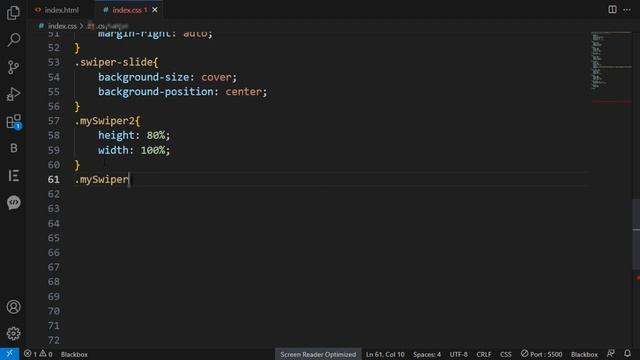Click 'width: 100%' value on line 59
Image resolution: width=640 pixels, height=360 pixels.
153,150
